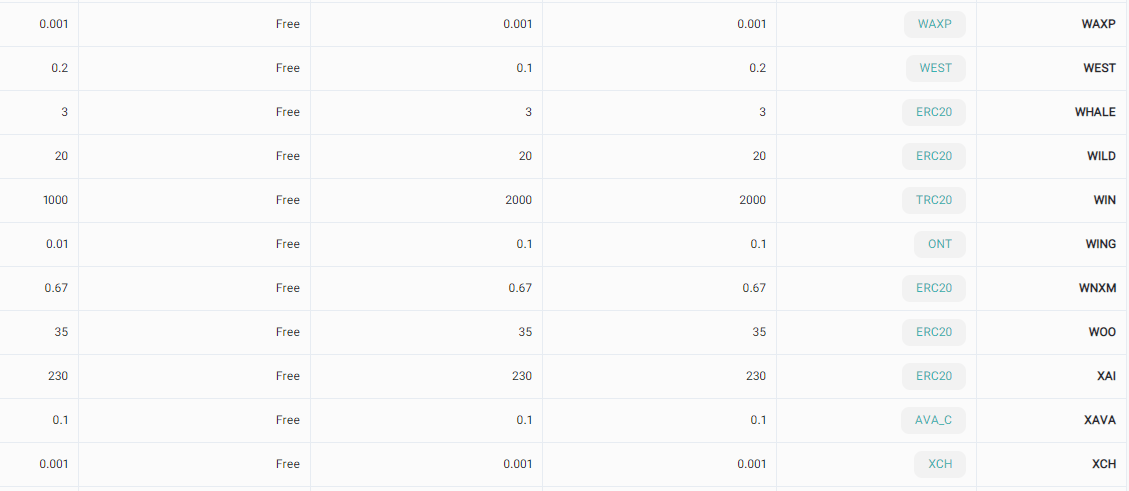Viewport: 1129px width, 491px height.
Task: Select the WILD coin name
Action: click(1101, 156)
